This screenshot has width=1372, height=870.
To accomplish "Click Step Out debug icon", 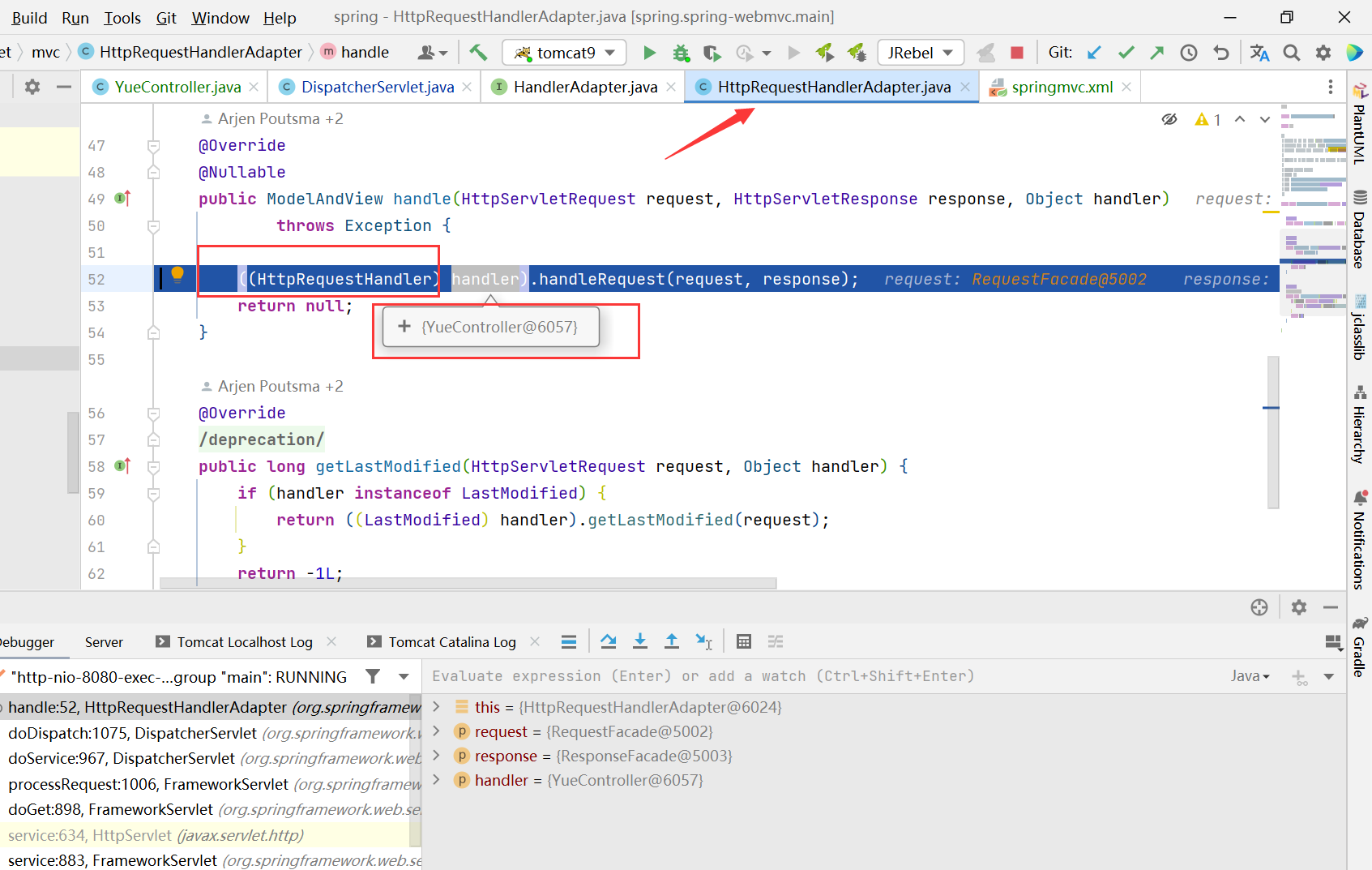I will [672, 641].
